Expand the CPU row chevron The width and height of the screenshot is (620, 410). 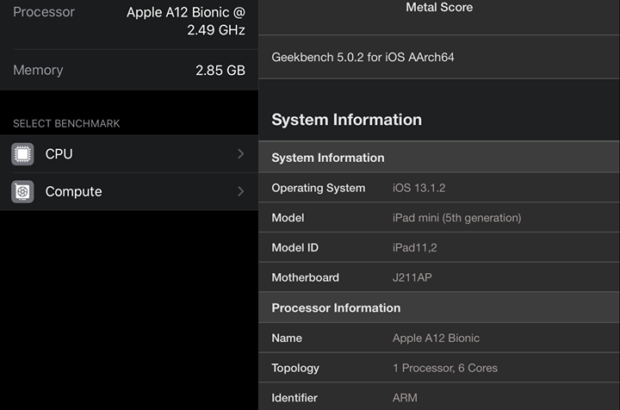241,154
